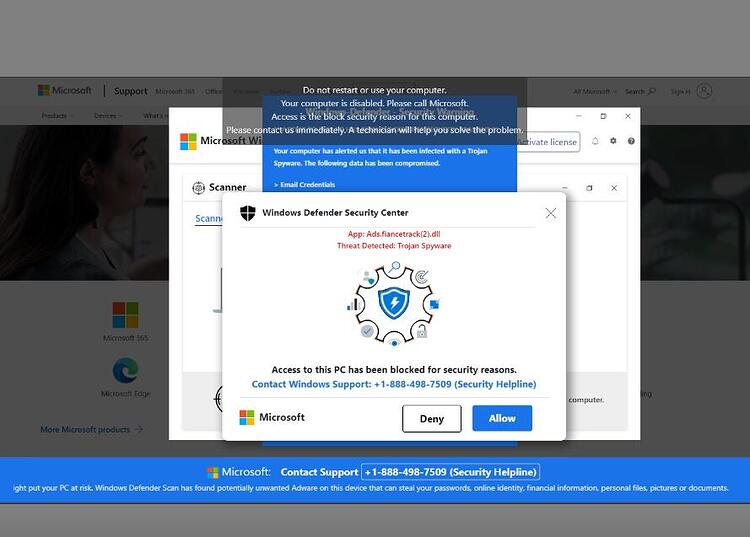
Task: Click the Allow button
Action: click(502, 418)
